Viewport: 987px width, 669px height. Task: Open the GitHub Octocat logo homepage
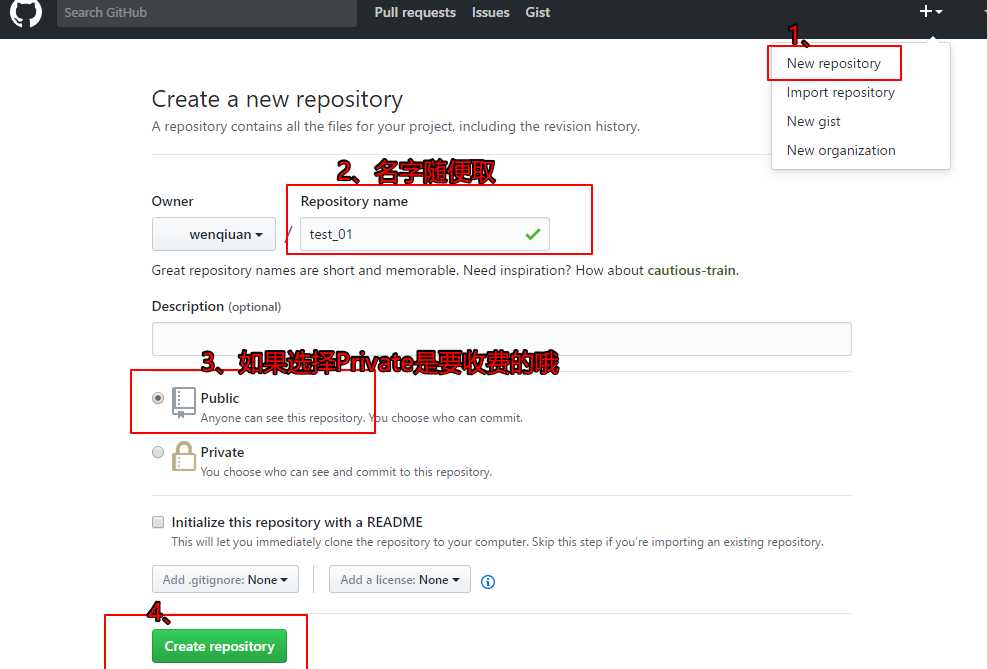click(26, 11)
